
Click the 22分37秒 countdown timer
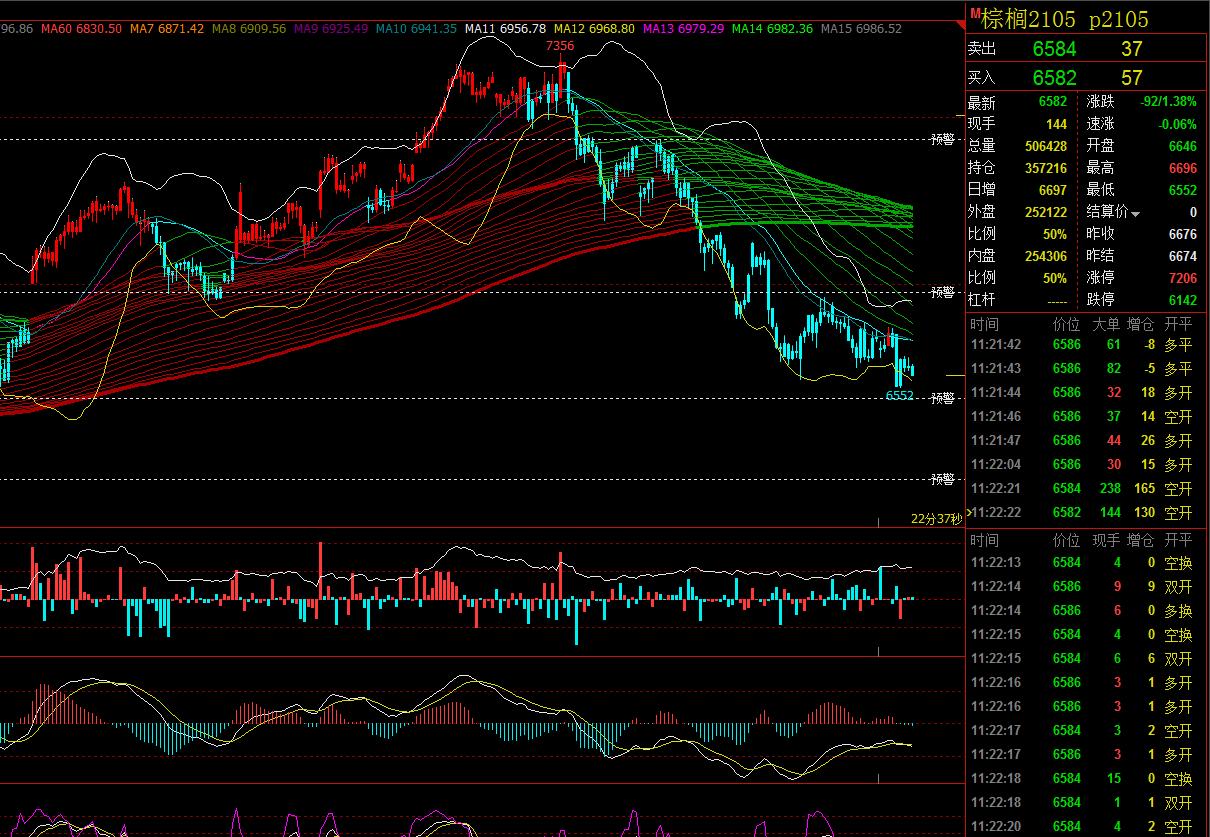[936, 518]
